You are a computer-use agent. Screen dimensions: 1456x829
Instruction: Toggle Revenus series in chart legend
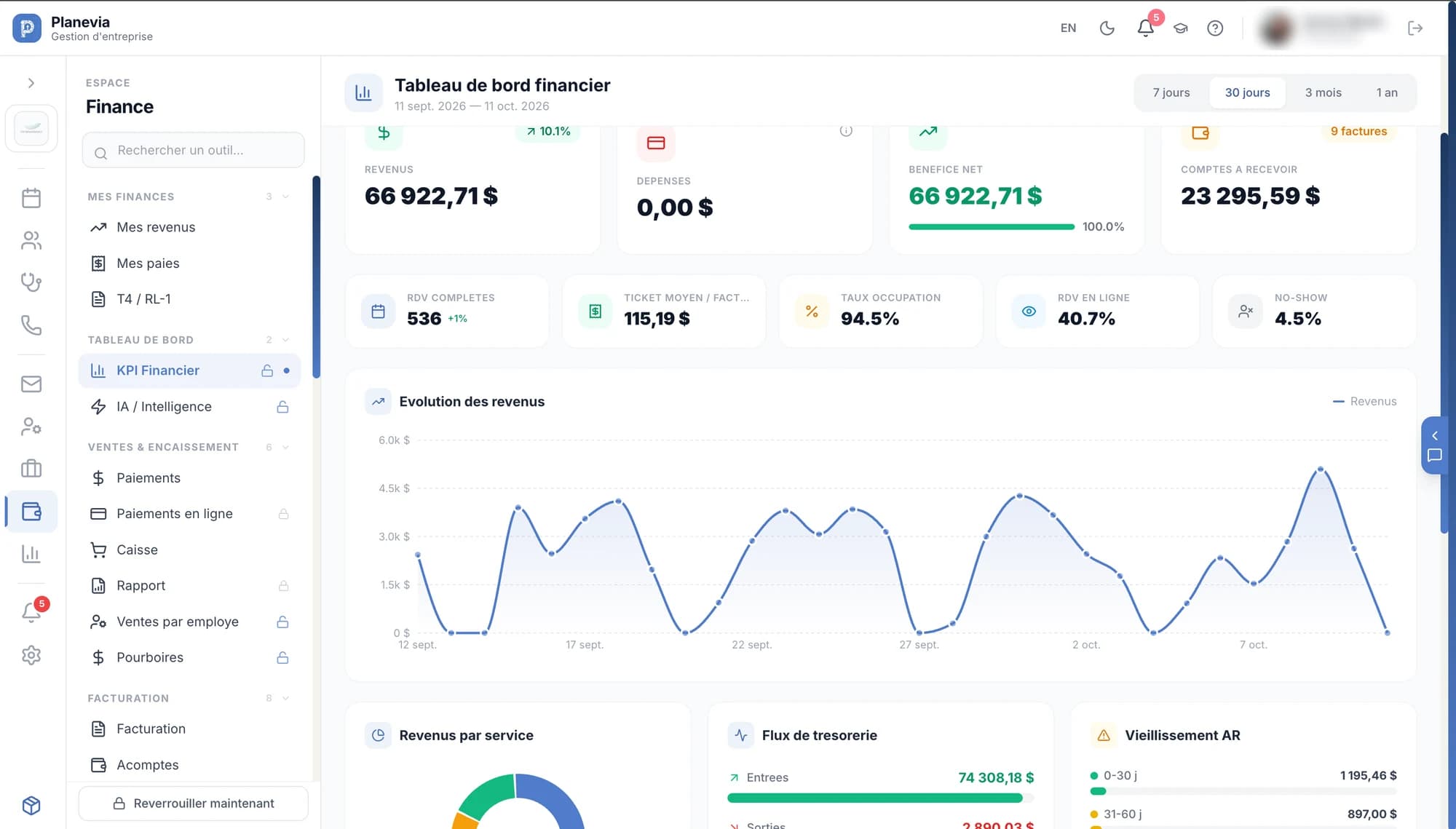point(1364,402)
